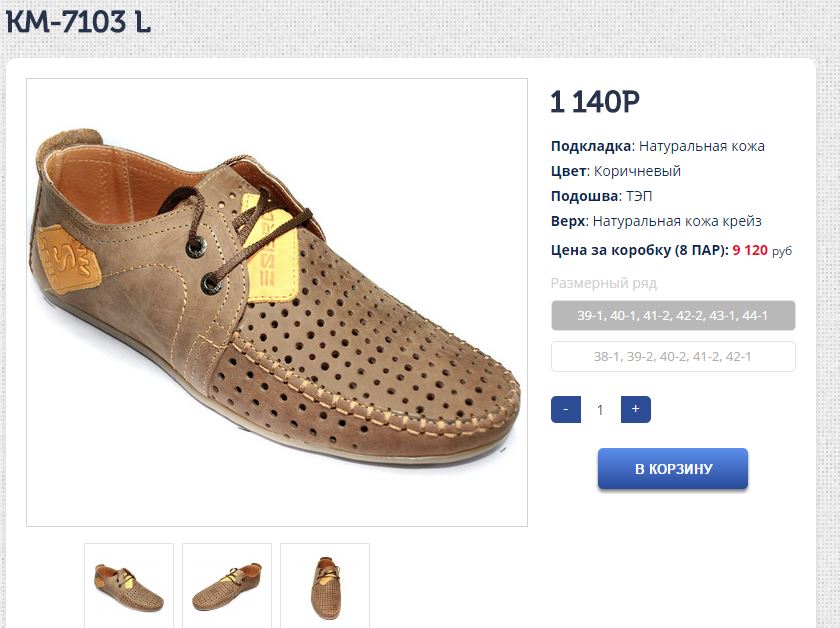
Task: Click the «Размерный ряд» label
Action: 604,283
